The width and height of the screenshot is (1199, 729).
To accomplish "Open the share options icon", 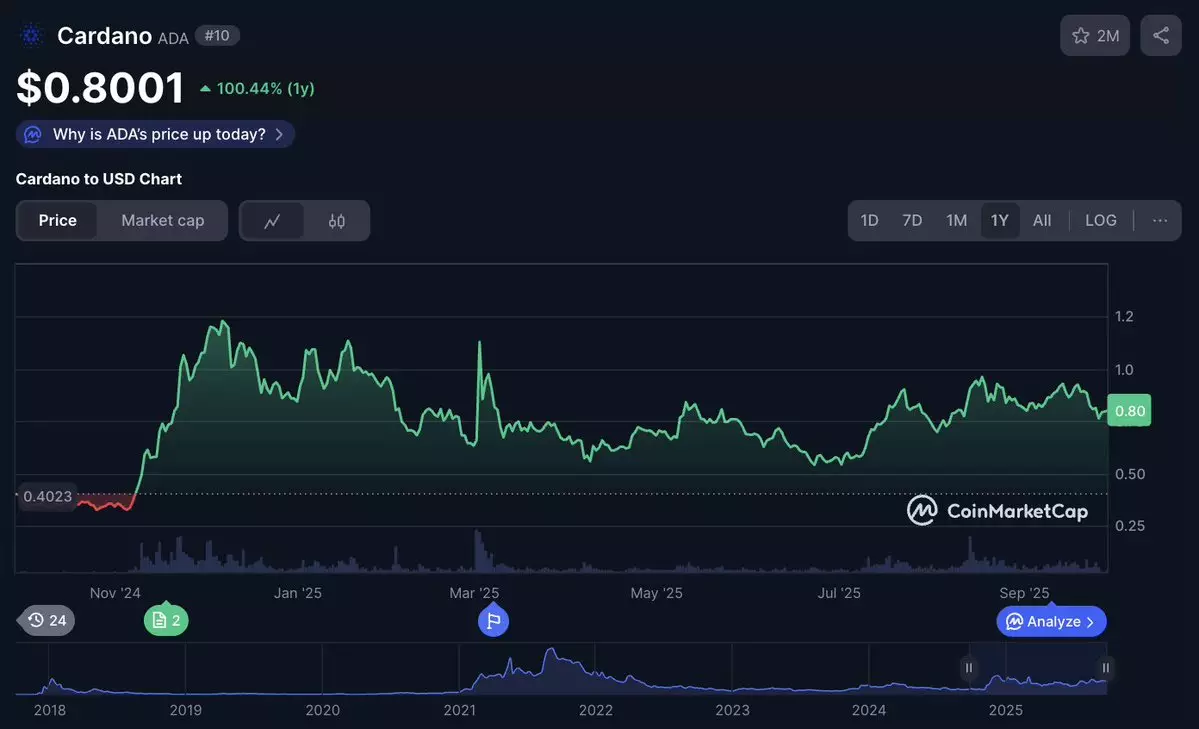I will click(x=1160, y=35).
